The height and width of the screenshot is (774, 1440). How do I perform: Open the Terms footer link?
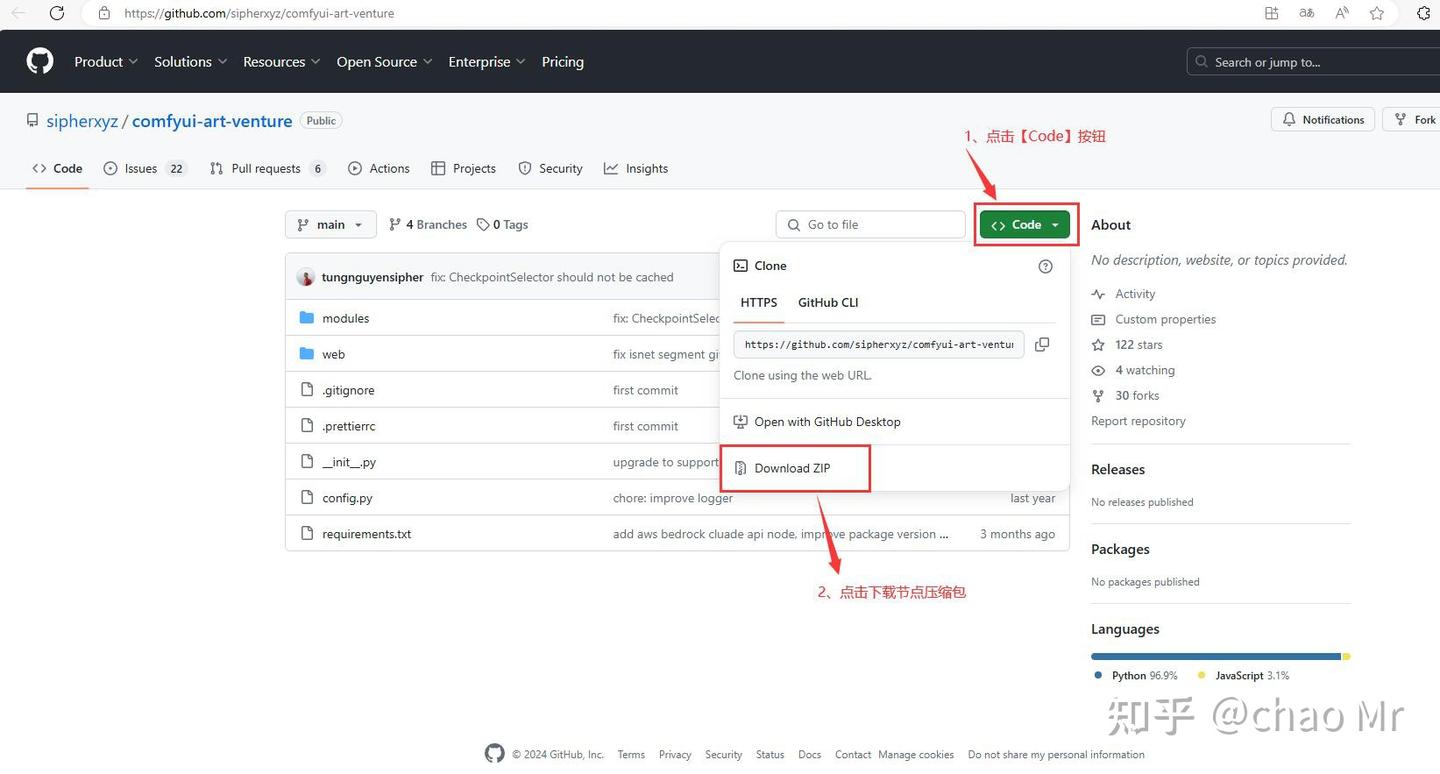(x=631, y=755)
